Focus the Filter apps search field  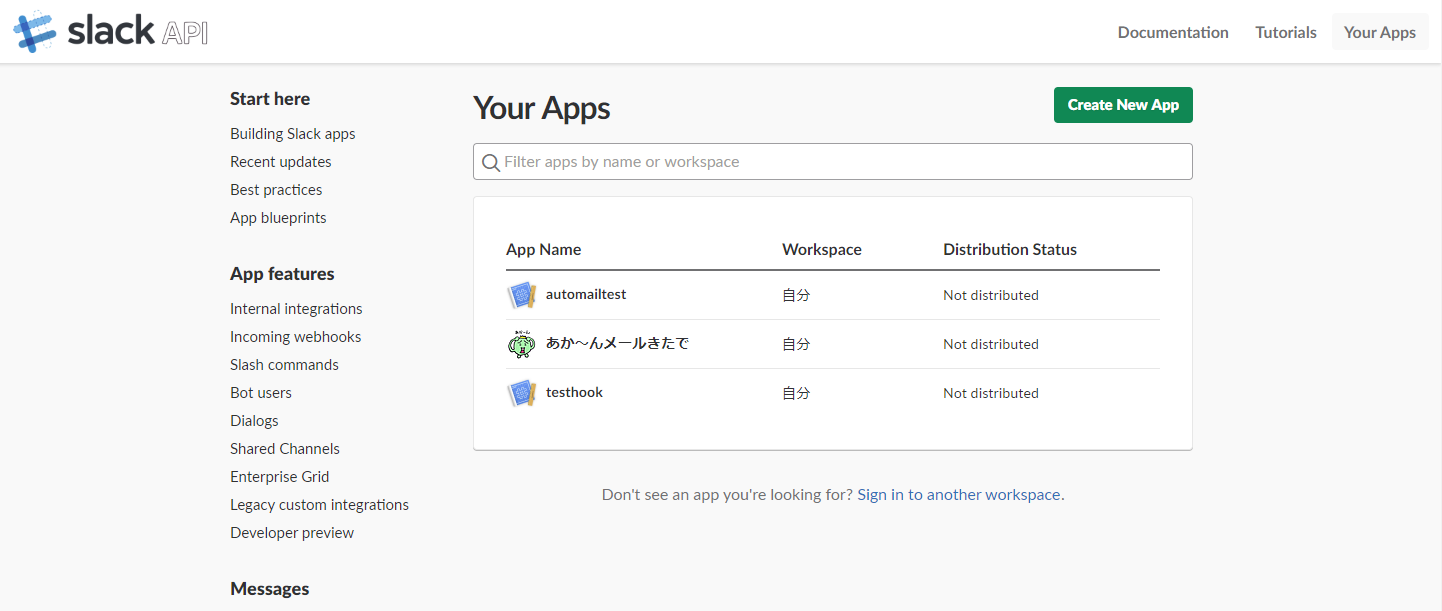click(x=840, y=162)
